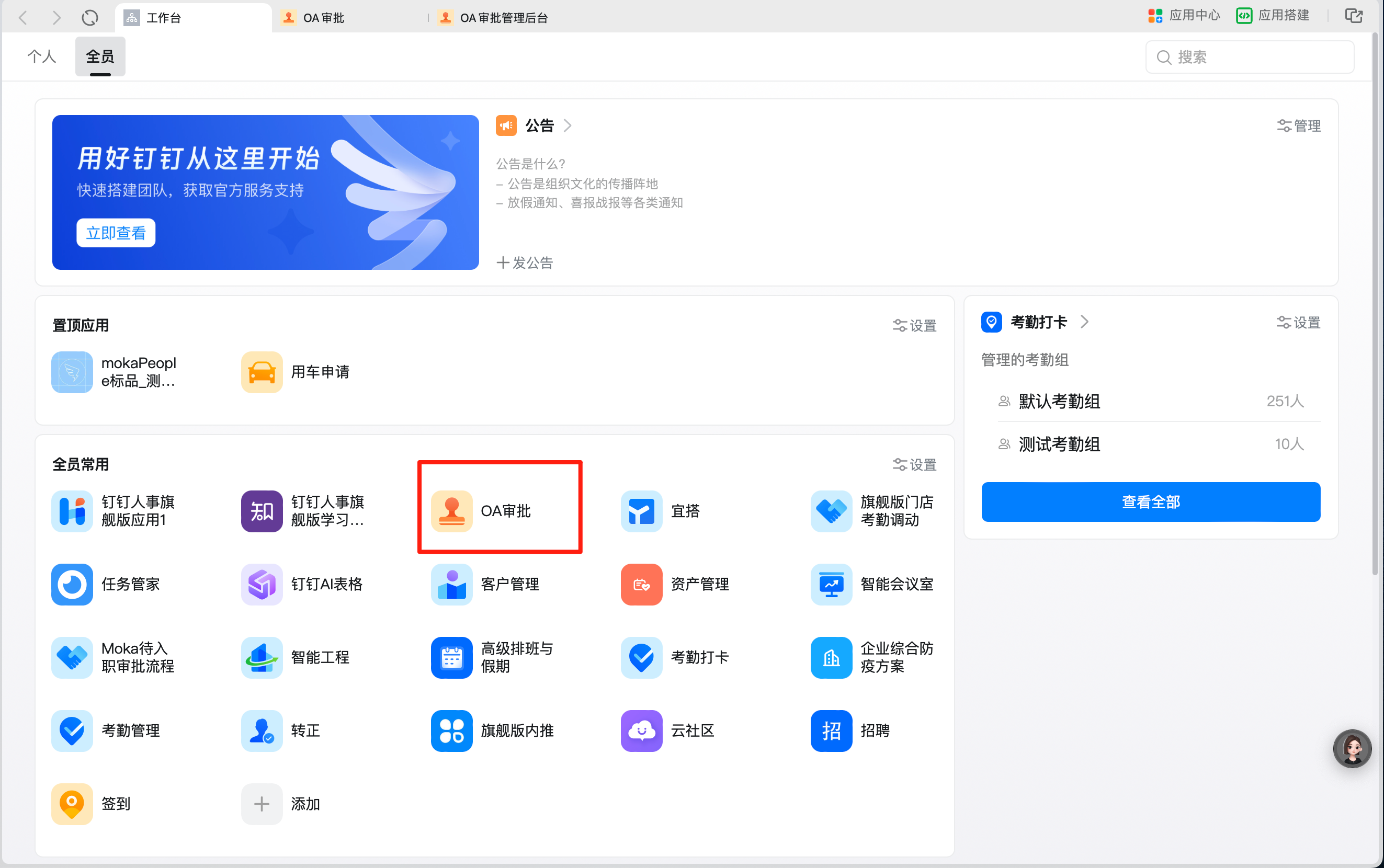Launch 旗舰版内推 app
Screen dimensions: 1384x868
point(492,731)
